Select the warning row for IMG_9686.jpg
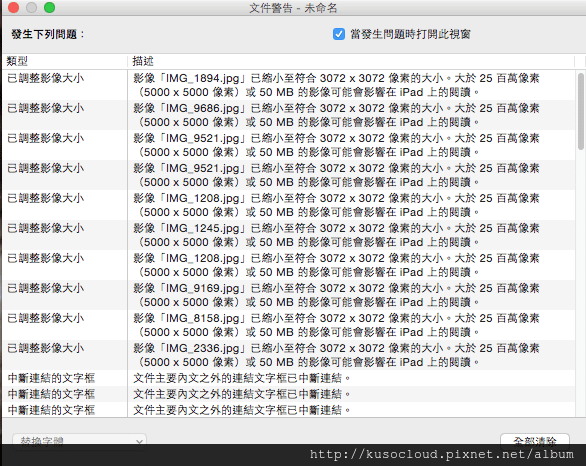This screenshot has height=466, width=586. point(289,115)
